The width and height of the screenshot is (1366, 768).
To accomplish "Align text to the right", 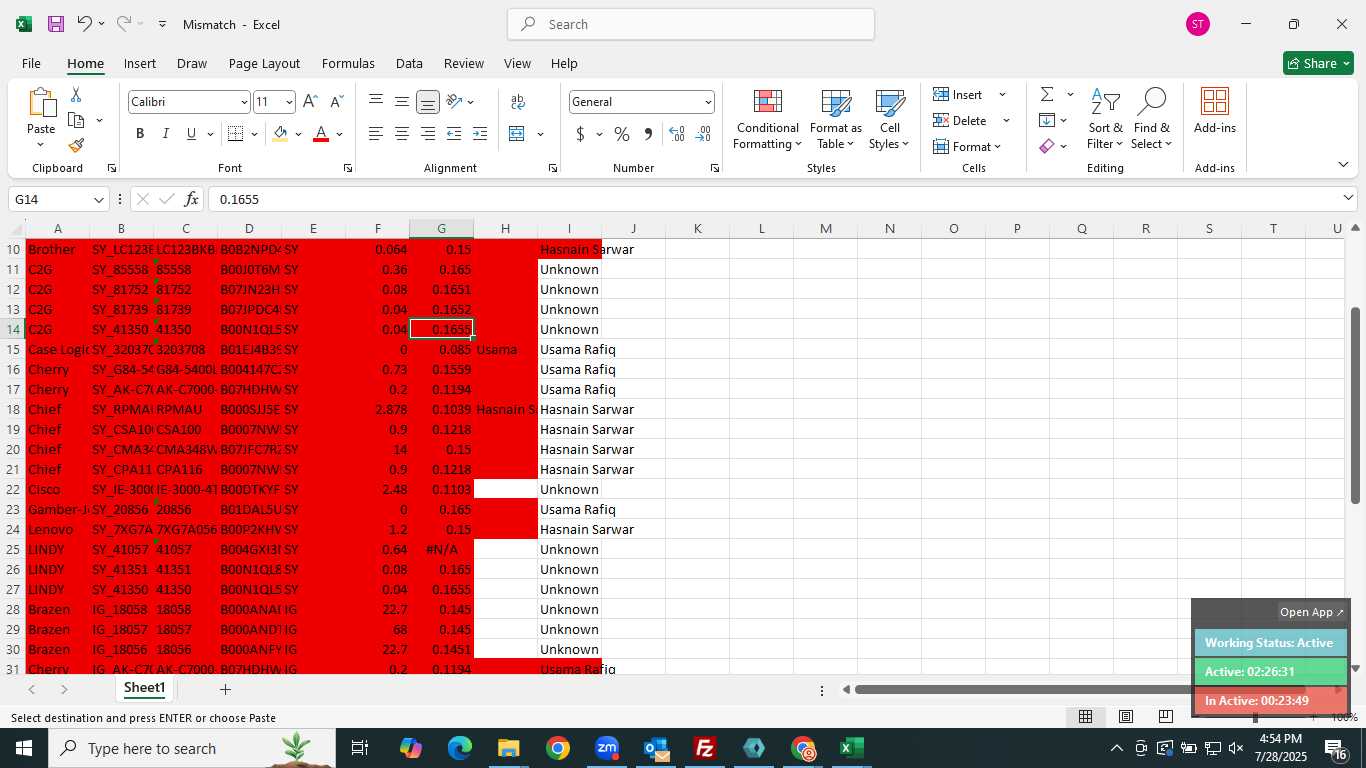I will pyautogui.click(x=428, y=134).
